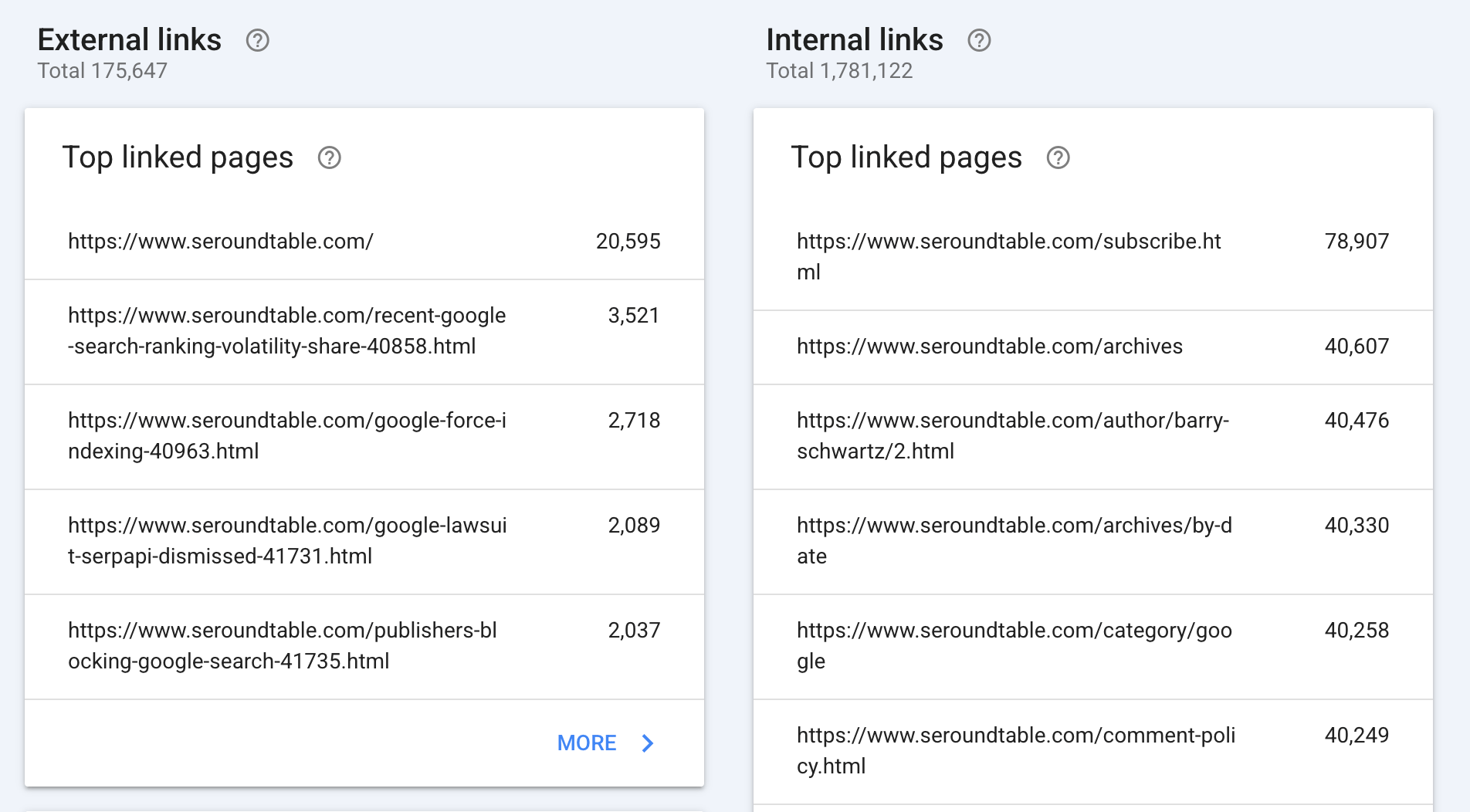Select publishers-blocking-google-search-41735 row
1470x812 pixels.
[364, 647]
